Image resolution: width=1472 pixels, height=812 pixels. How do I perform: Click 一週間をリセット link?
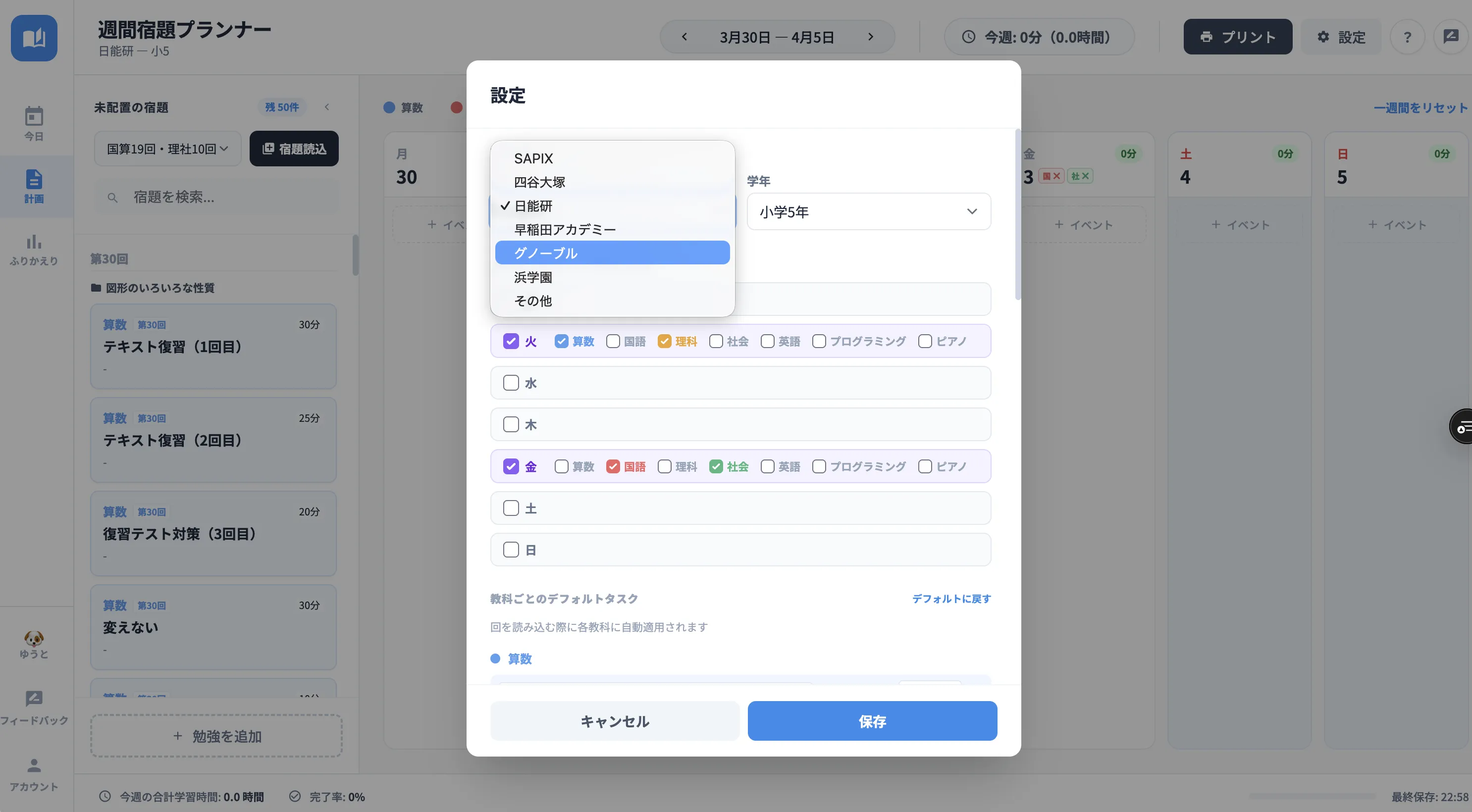tap(1420, 107)
